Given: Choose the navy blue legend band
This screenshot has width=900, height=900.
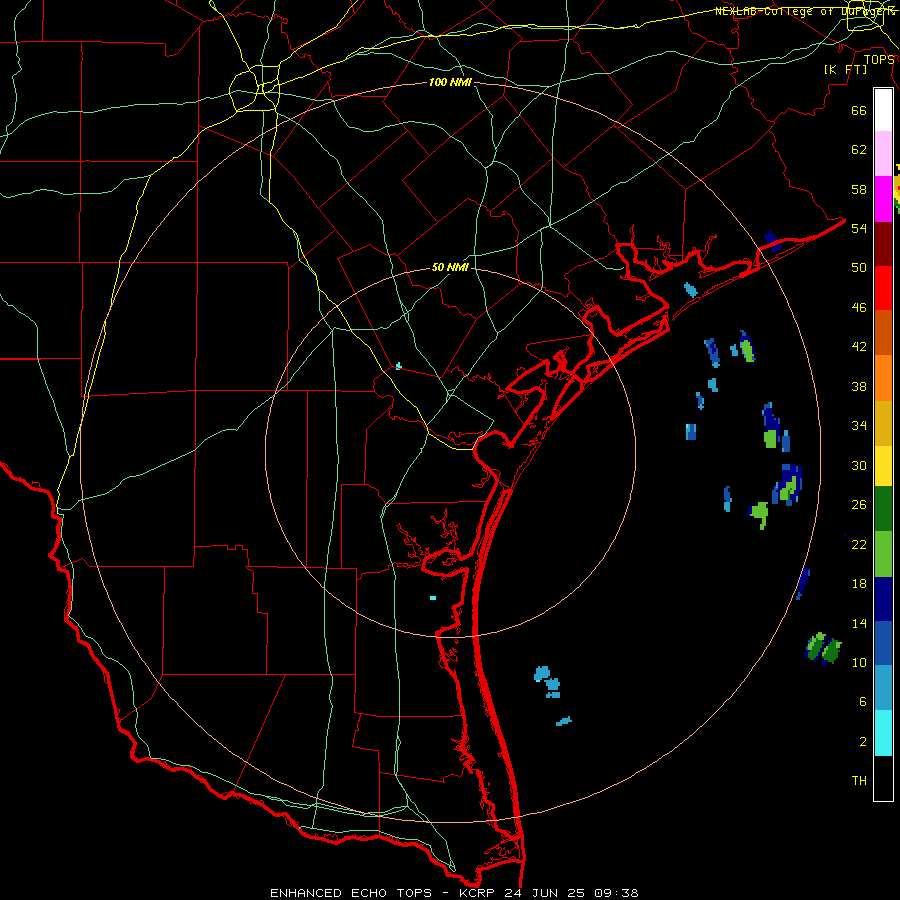Looking at the screenshot, I should [883, 599].
